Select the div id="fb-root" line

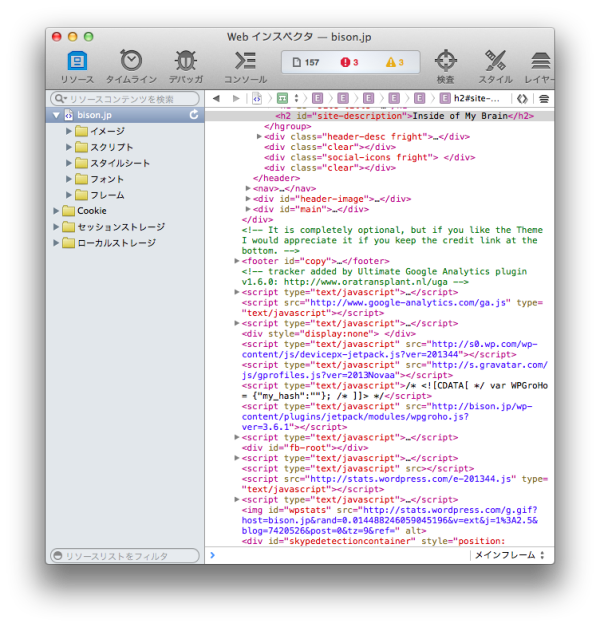click(x=305, y=448)
